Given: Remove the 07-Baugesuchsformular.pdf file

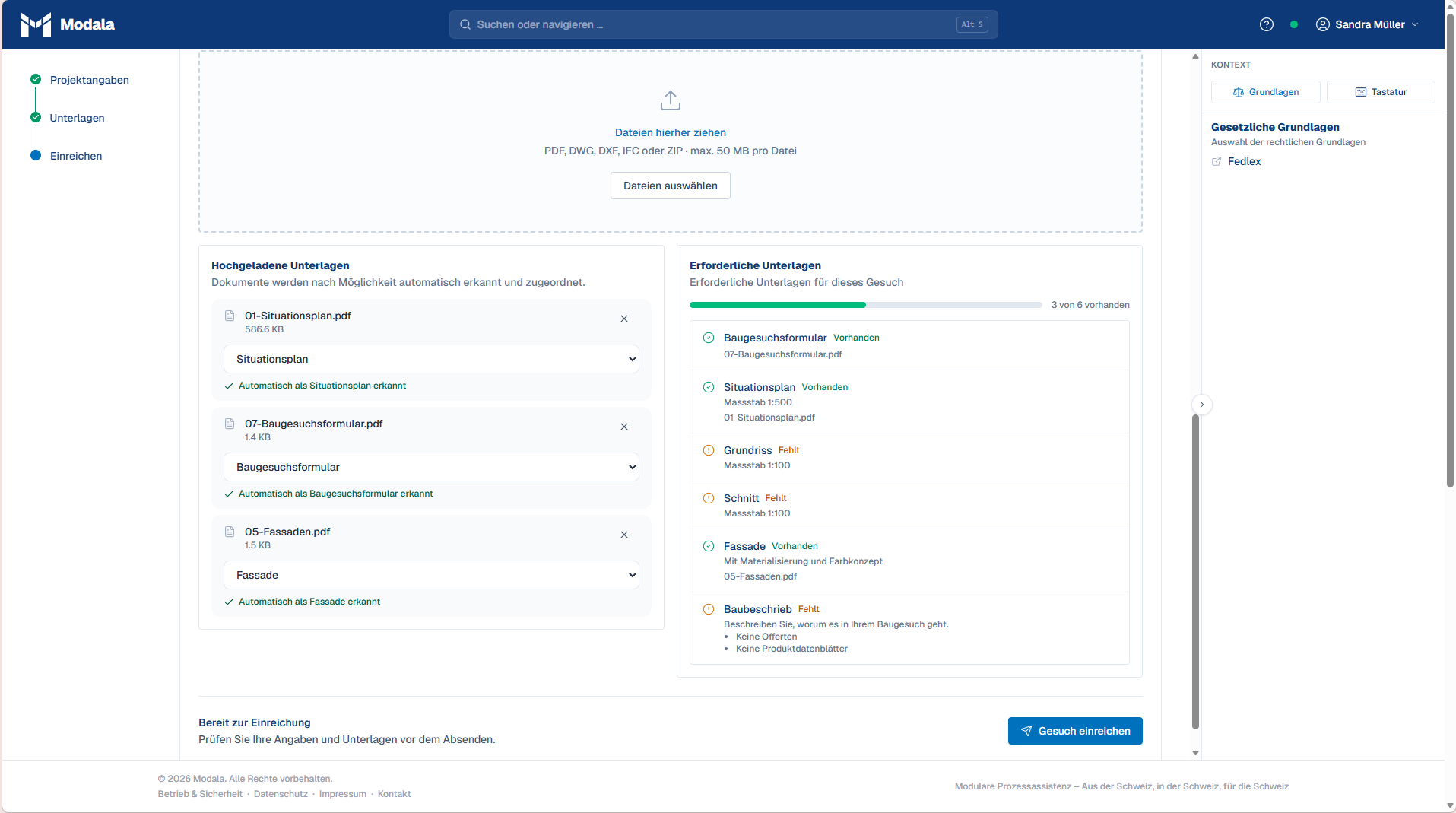Looking at the screenshot, I should point(624,427).
